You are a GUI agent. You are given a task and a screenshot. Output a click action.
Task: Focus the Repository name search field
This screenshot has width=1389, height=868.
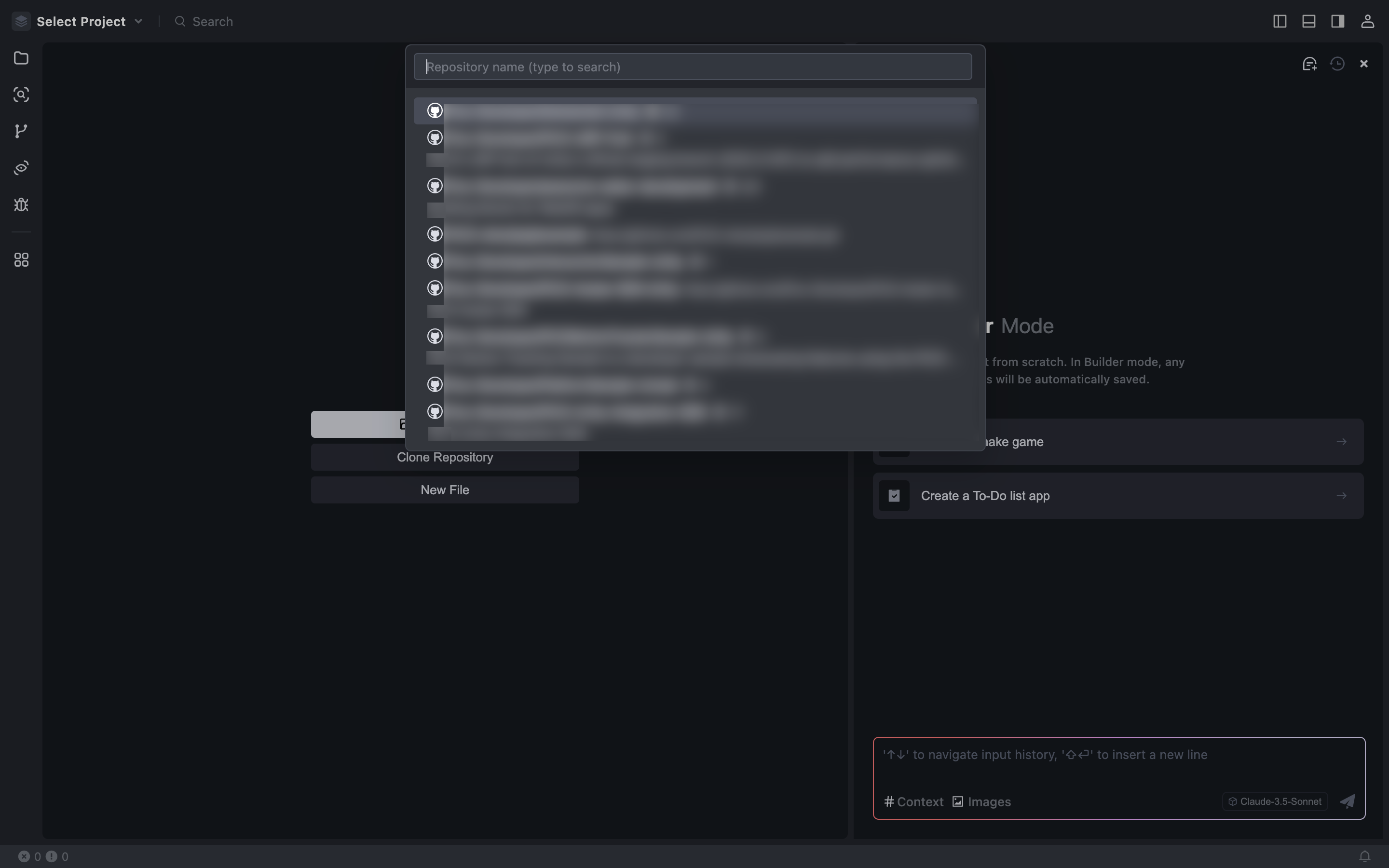[692, 67]
